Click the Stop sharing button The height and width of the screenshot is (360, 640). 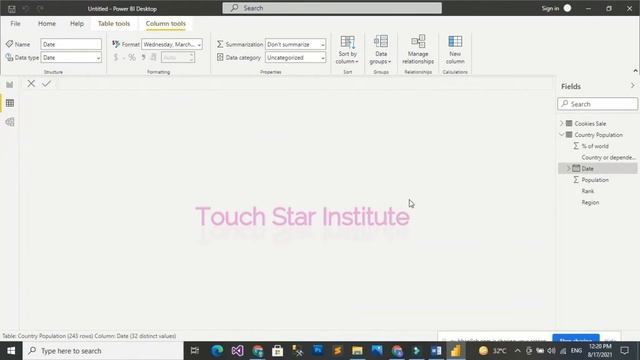576,338
